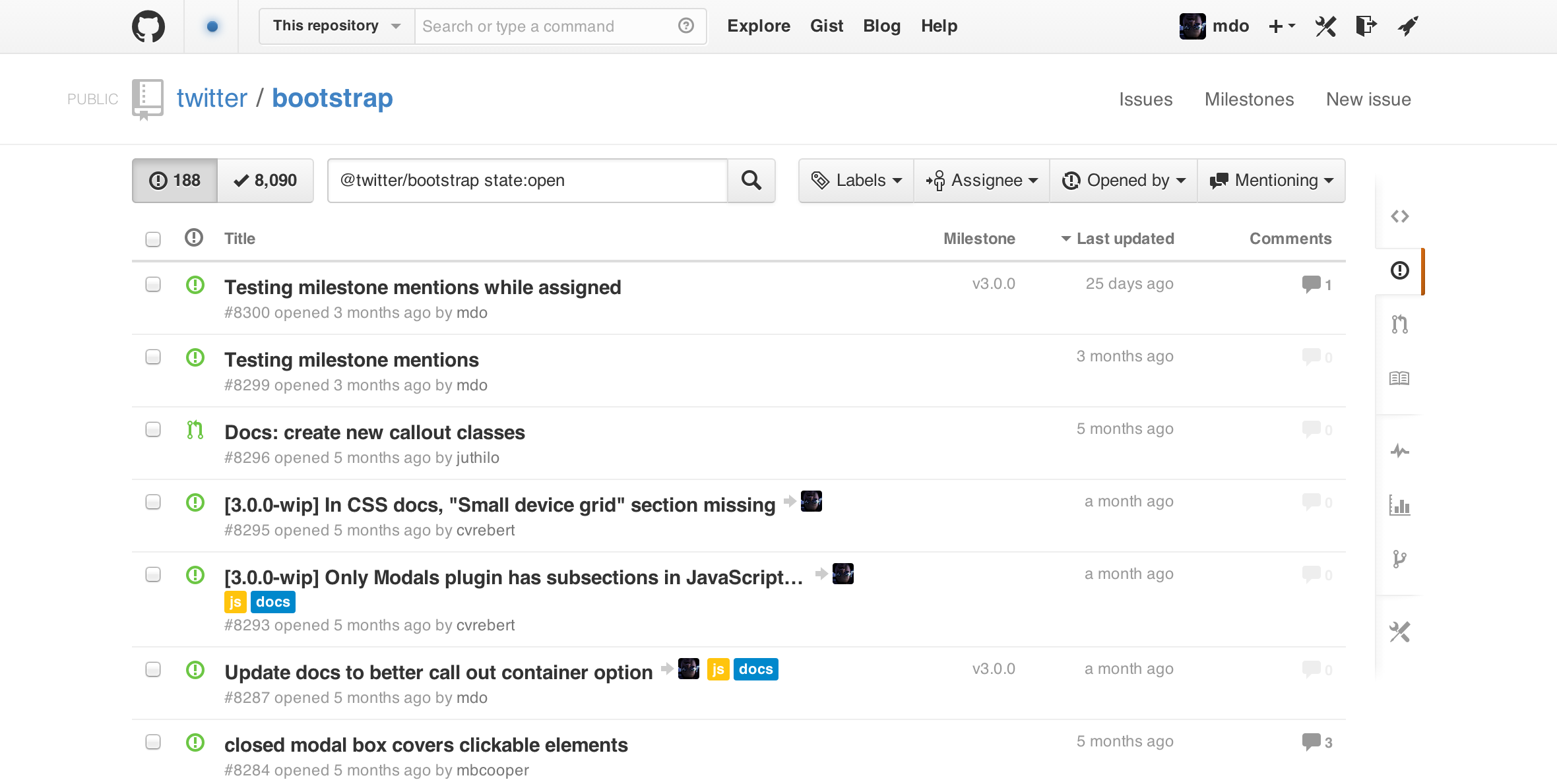Image resolution: width=1557 pixels, height=784 pixels.
Task: Click the blue docs label on issue #8293
Action: (x=273, y=601)
